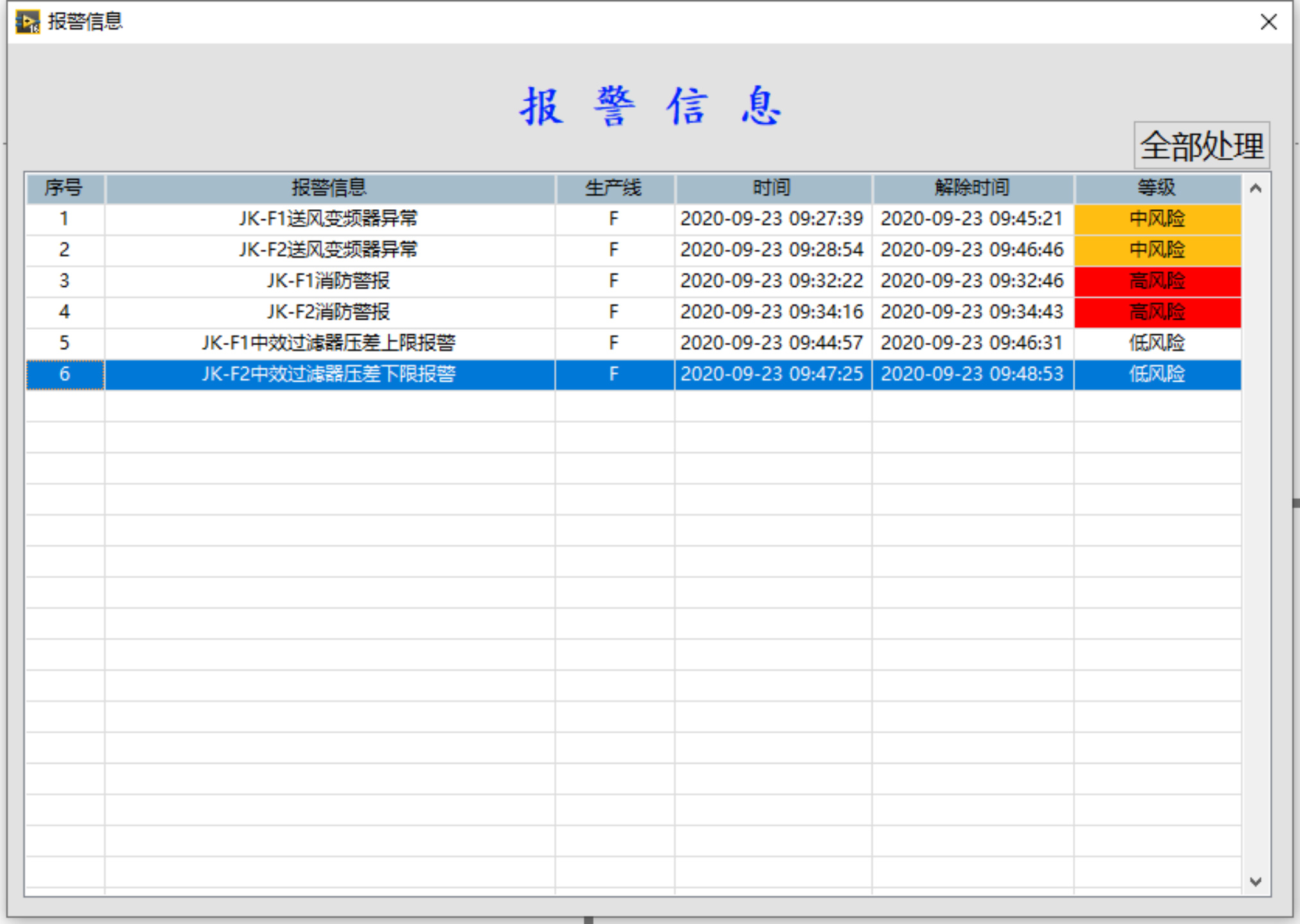Click time 2020-09-23 09:44:57
The width and height of the screenshot is (1300, 924).
(x=772, y=343)
